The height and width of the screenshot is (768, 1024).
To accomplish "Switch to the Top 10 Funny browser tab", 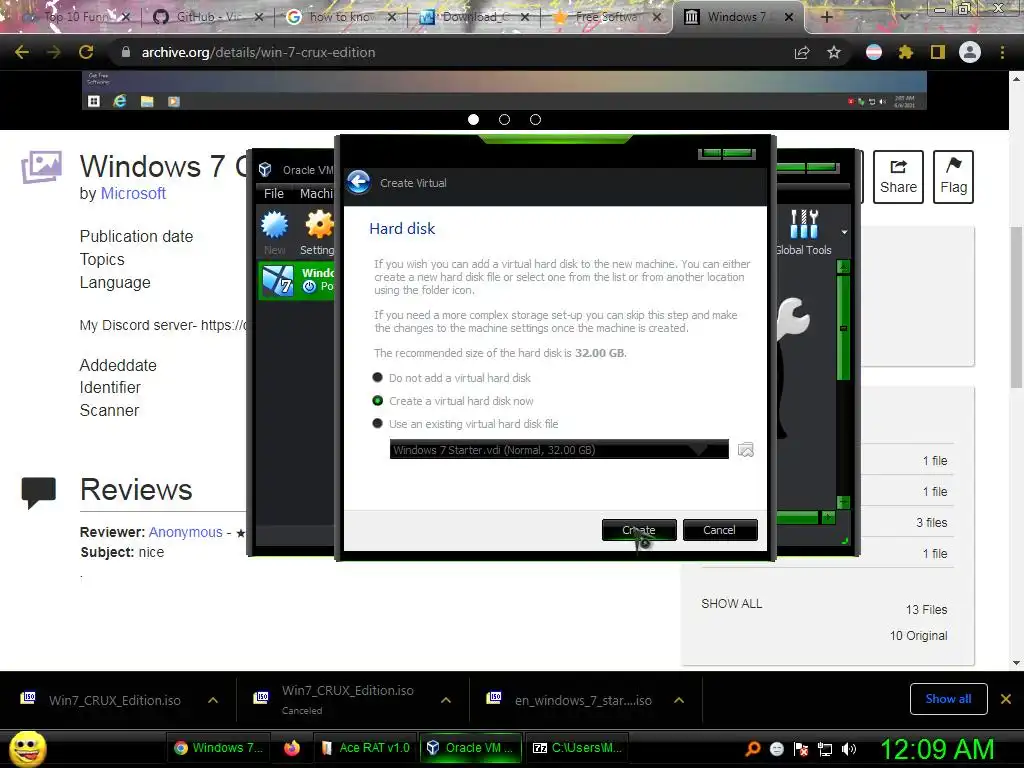I will [x=73, y=17].
